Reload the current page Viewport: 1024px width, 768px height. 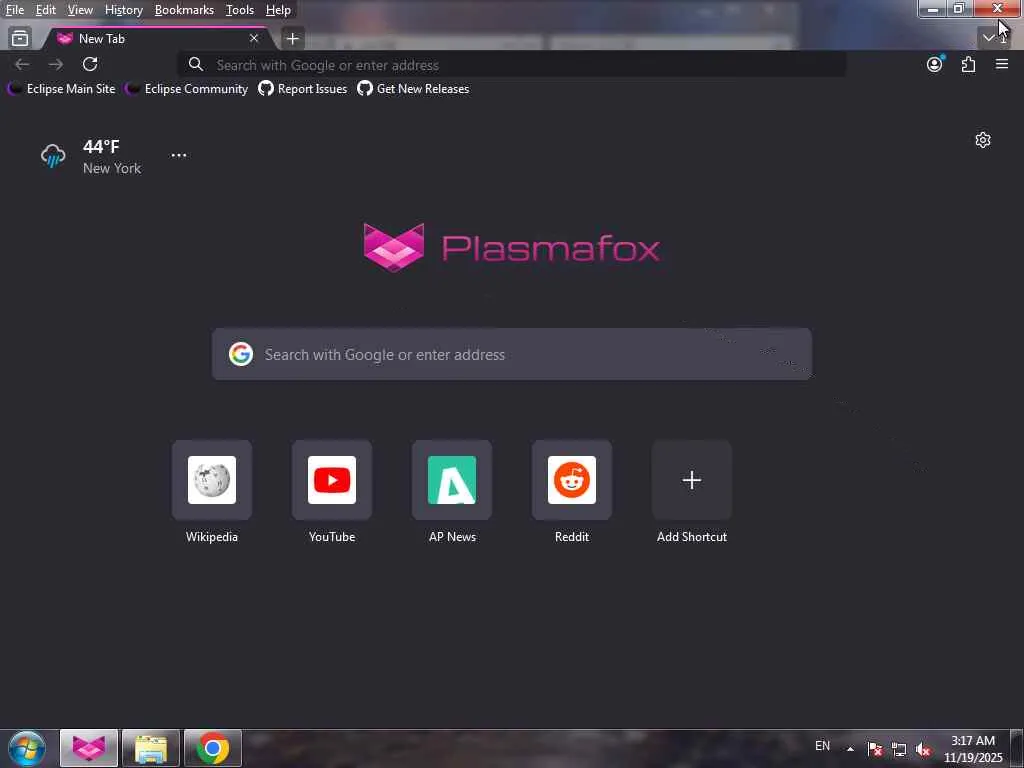[90, 64]
